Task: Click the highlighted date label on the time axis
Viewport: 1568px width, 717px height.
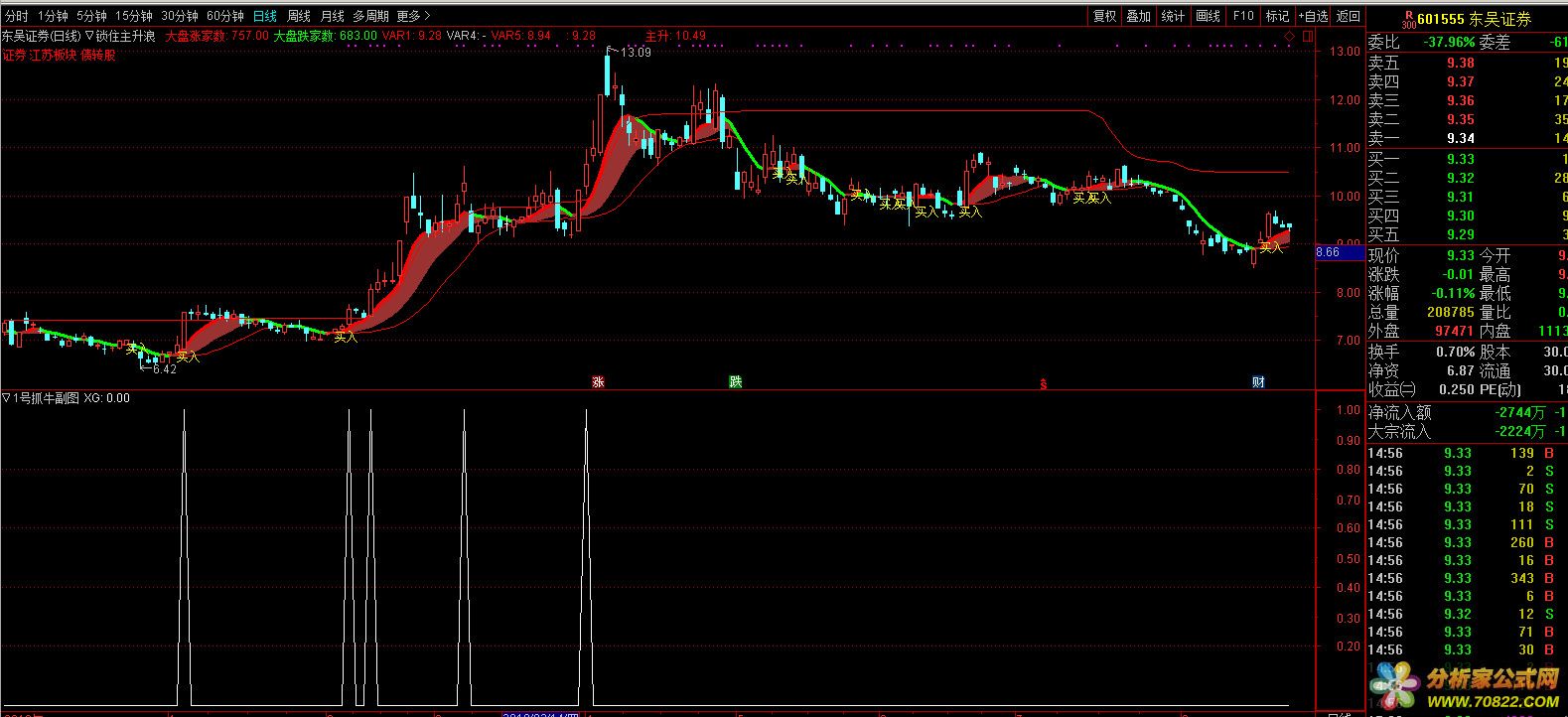Action: pos(541,713)
